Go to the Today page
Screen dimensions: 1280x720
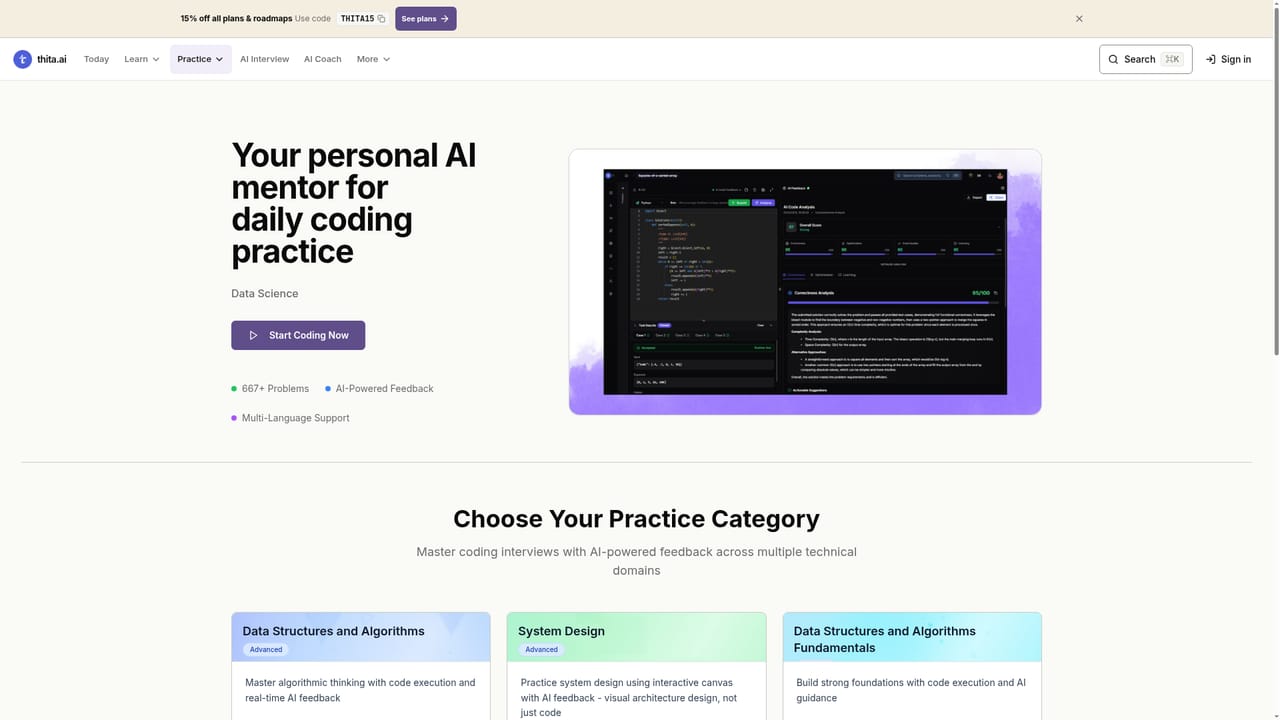click(x=96, y=59)
